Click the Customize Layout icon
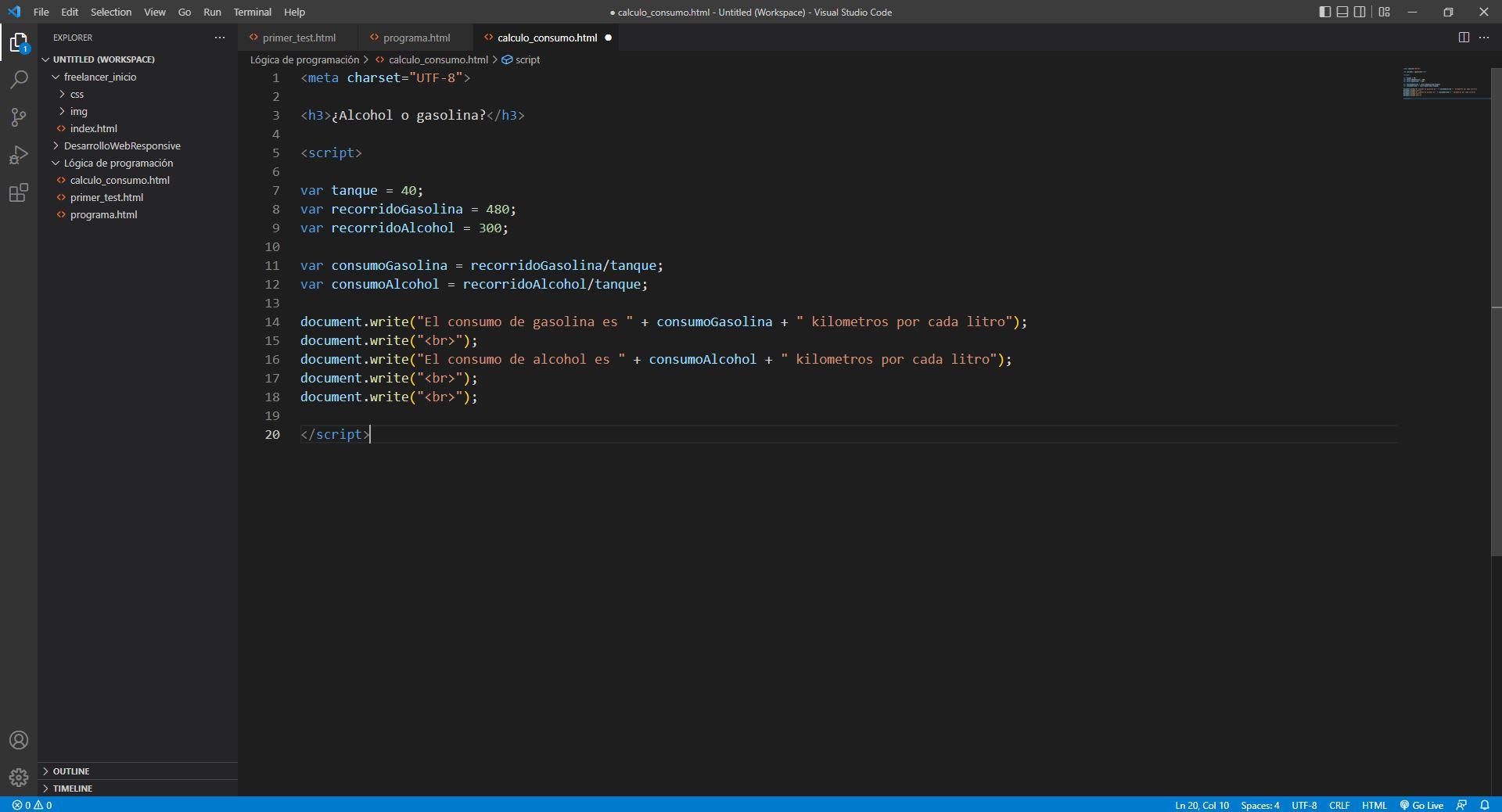The image size is (1502, 812). click(x=1385, y=12)
